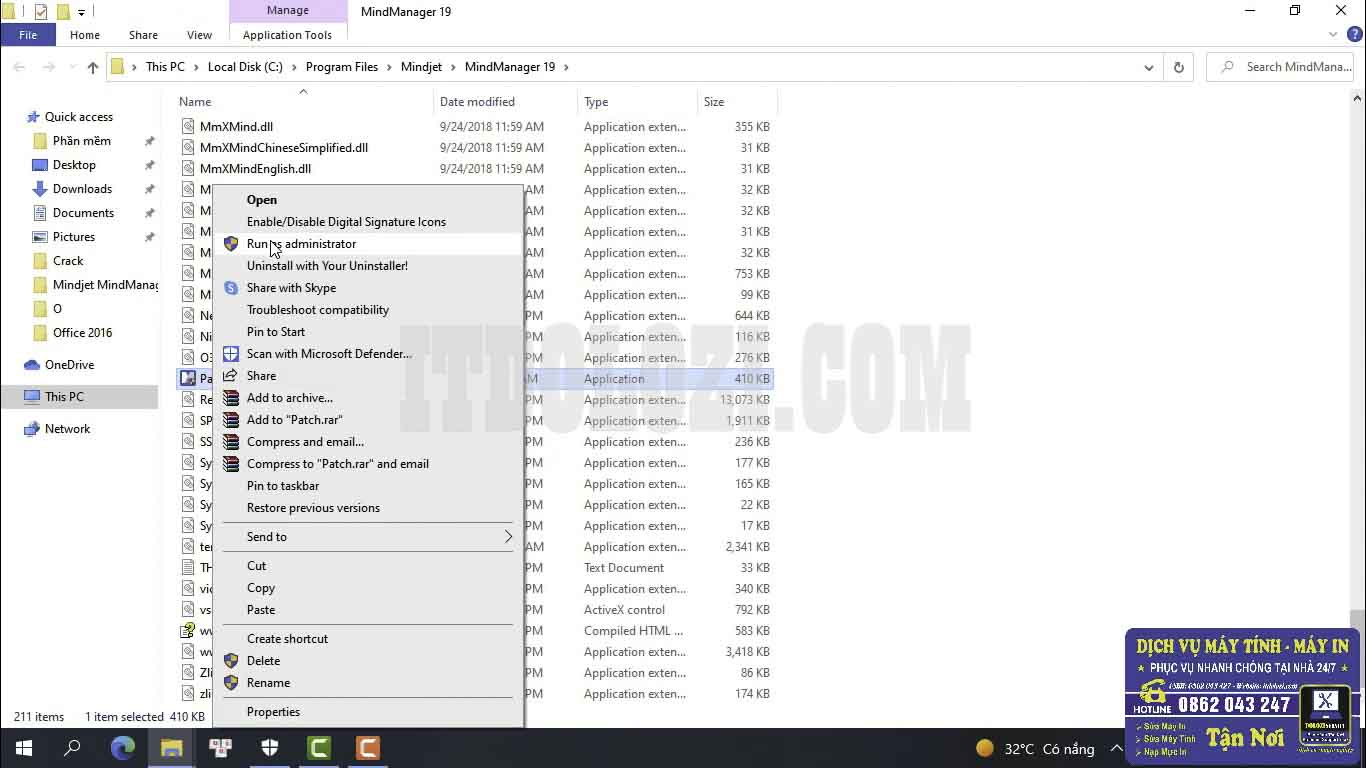Select Run as administrator from the context menu
The image size is (1366, 768).
pyautogui.click(x=302, y=243)
